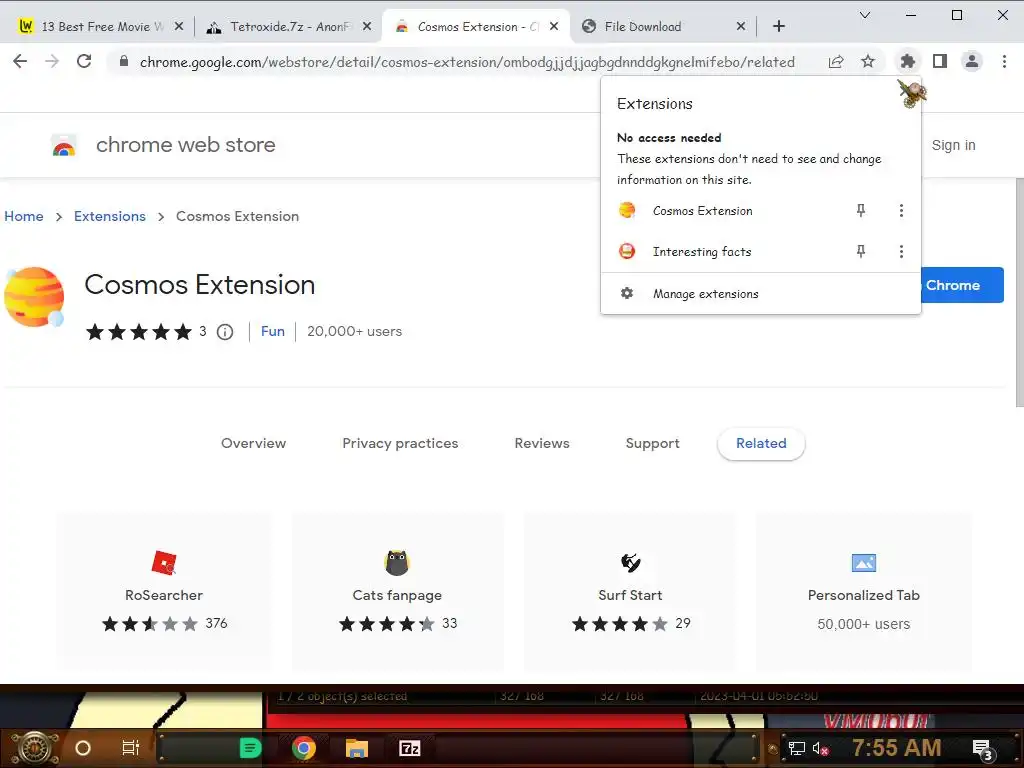This screenshot has height=768, width=1024.
Task: Open Manage extensions
Action: pyautogui.click(x=761, y=294)
